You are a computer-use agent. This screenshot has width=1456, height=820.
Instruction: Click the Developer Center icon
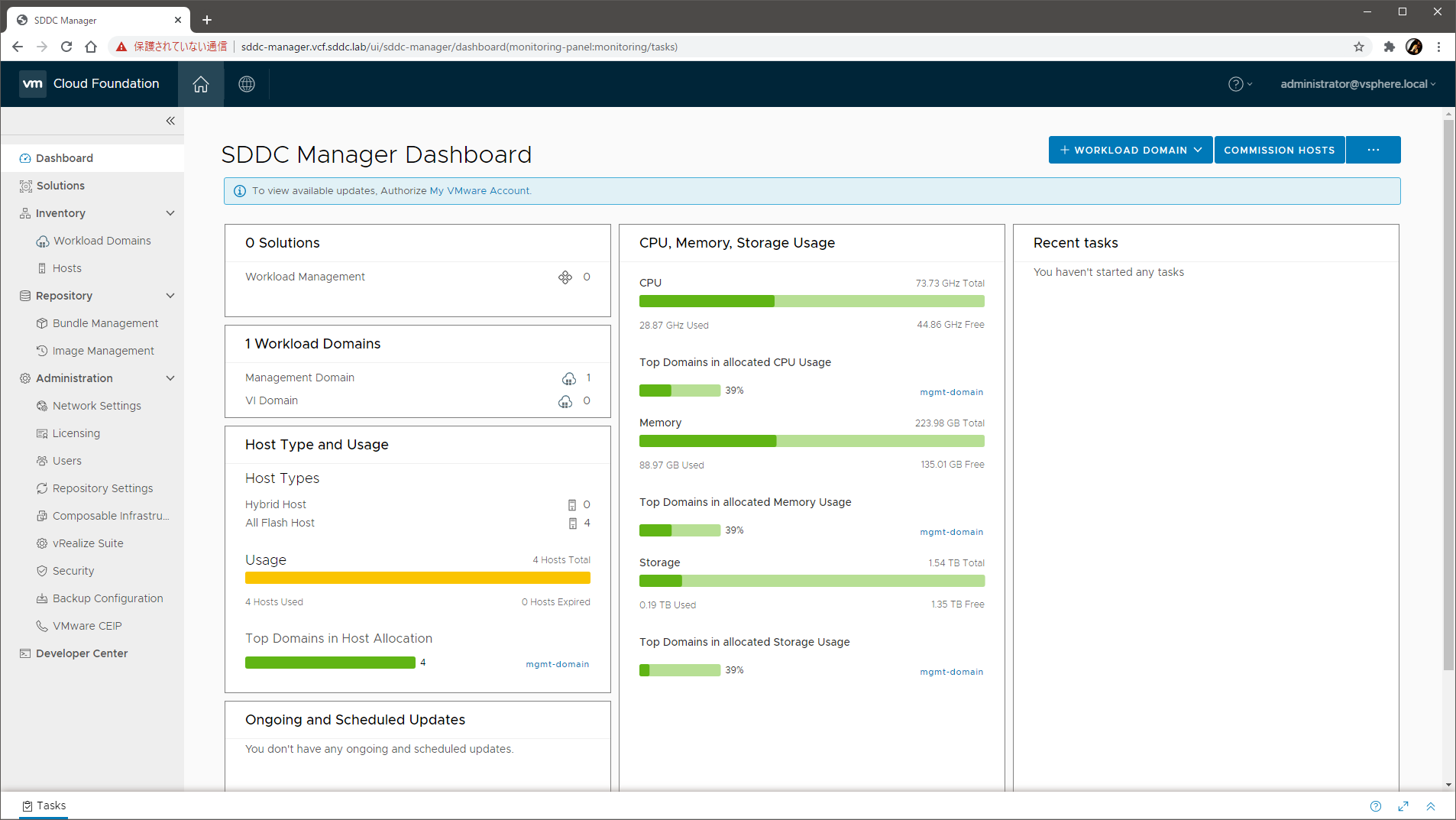coord(25,653)
